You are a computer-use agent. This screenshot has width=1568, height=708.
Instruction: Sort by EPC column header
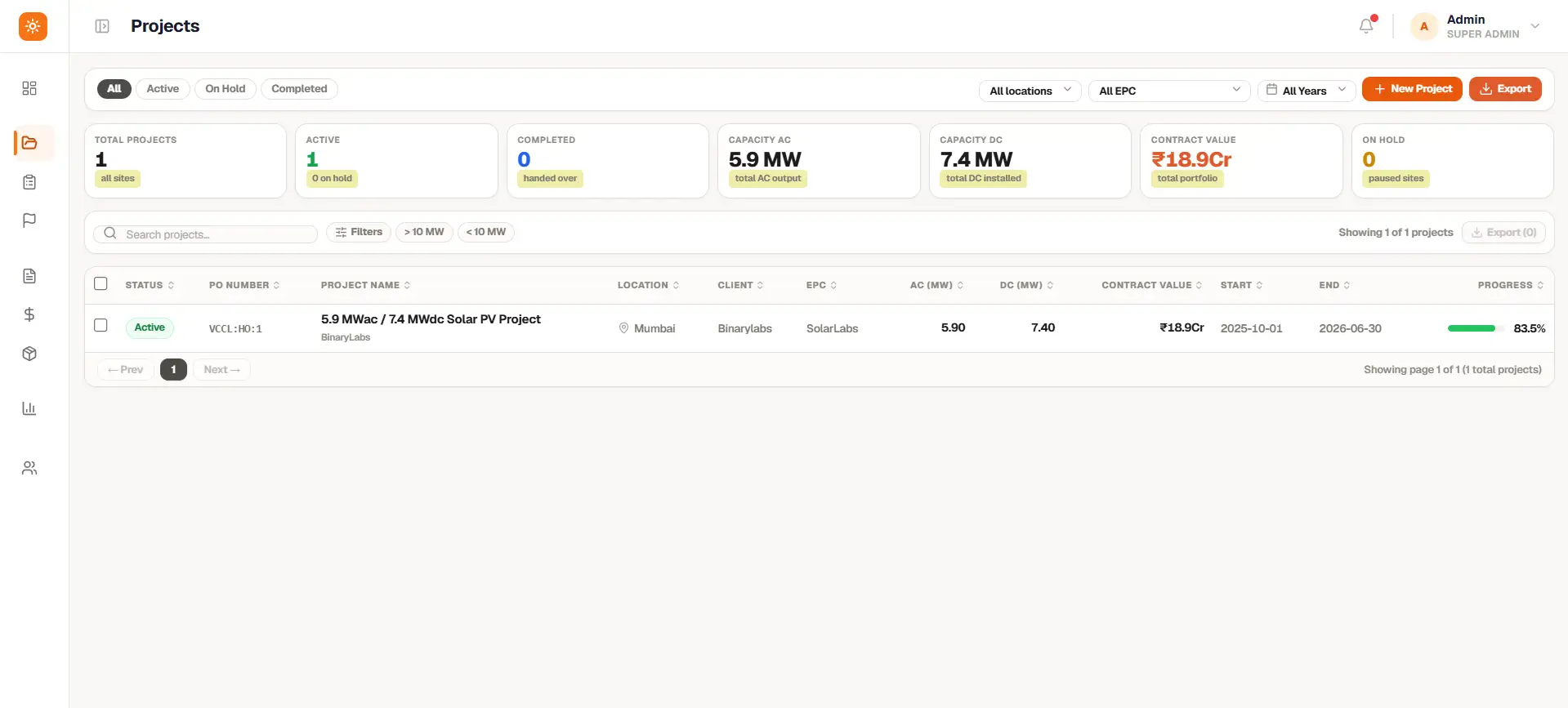pyautogui.click(x=821, y=285)
